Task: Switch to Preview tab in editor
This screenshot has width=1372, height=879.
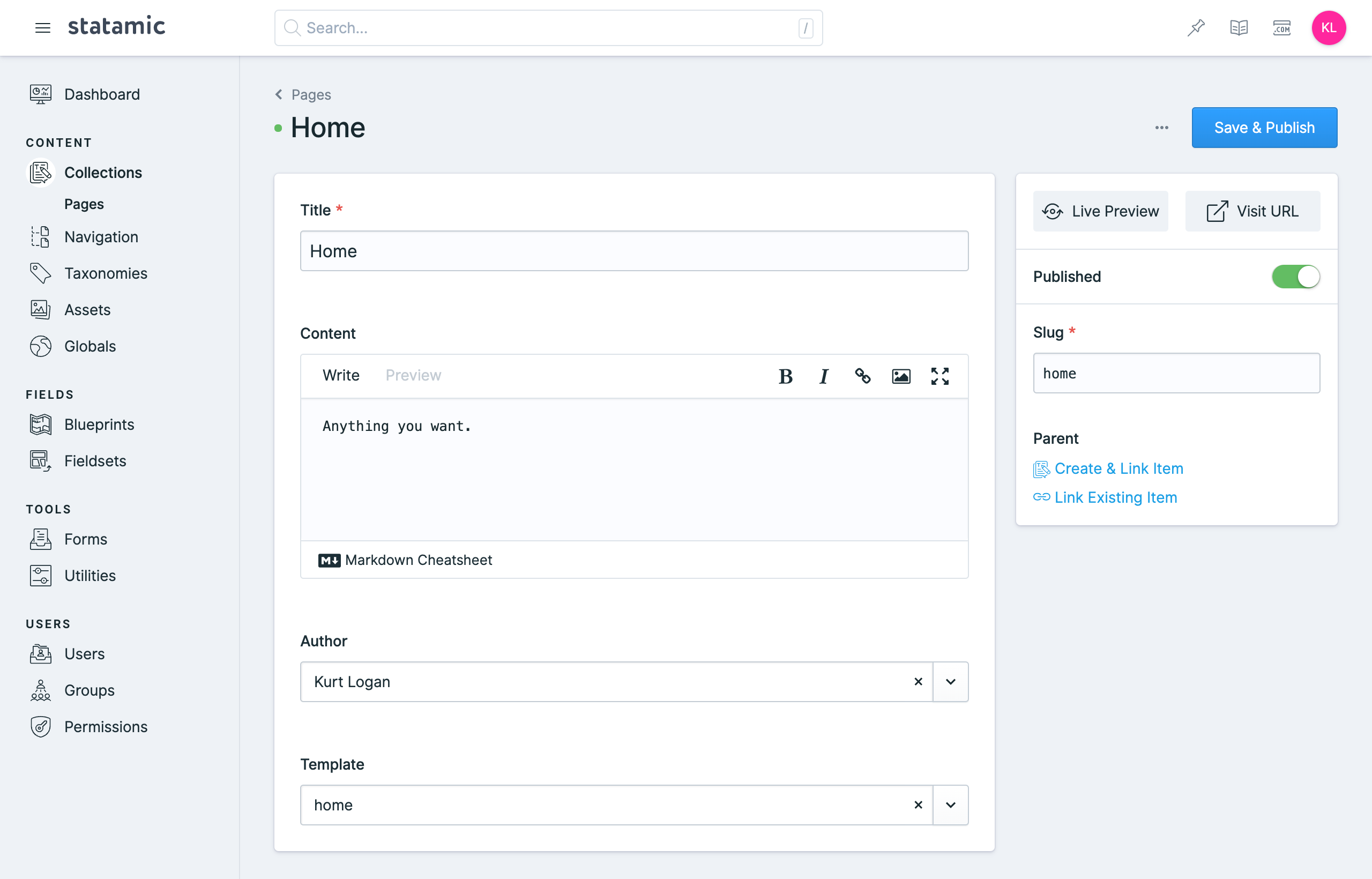Action: (413, 376)
